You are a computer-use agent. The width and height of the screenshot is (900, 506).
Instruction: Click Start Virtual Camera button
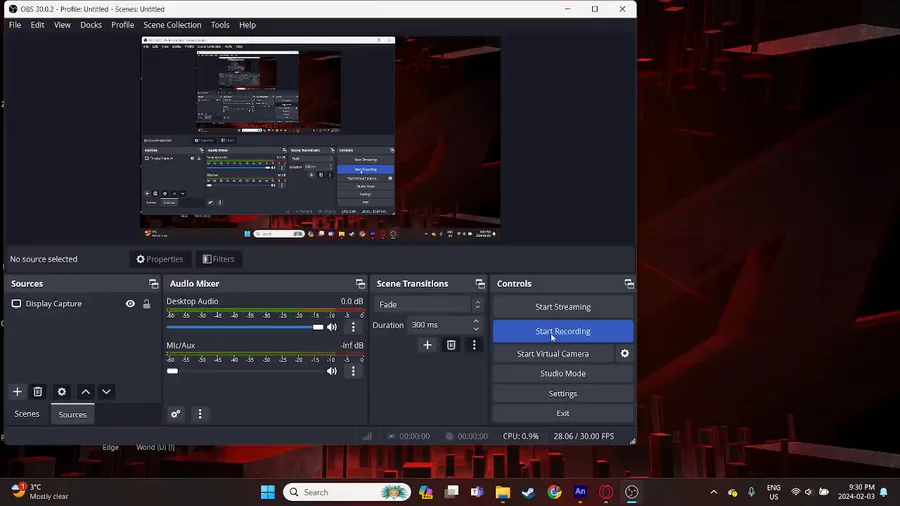point(553,354)
